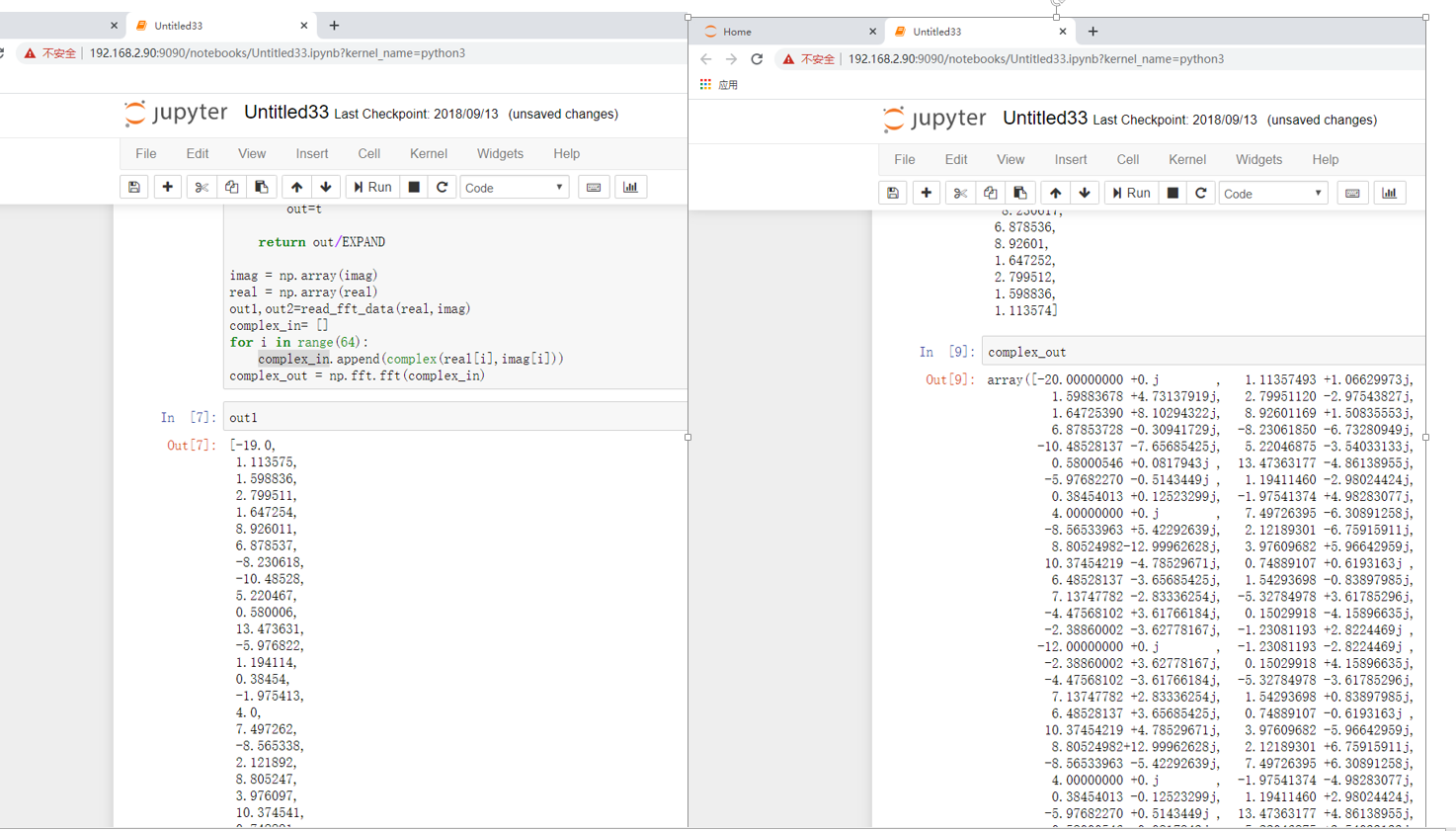Click Run button in left window
This screenshot has width=1456, height=831.
pos(372,187)
